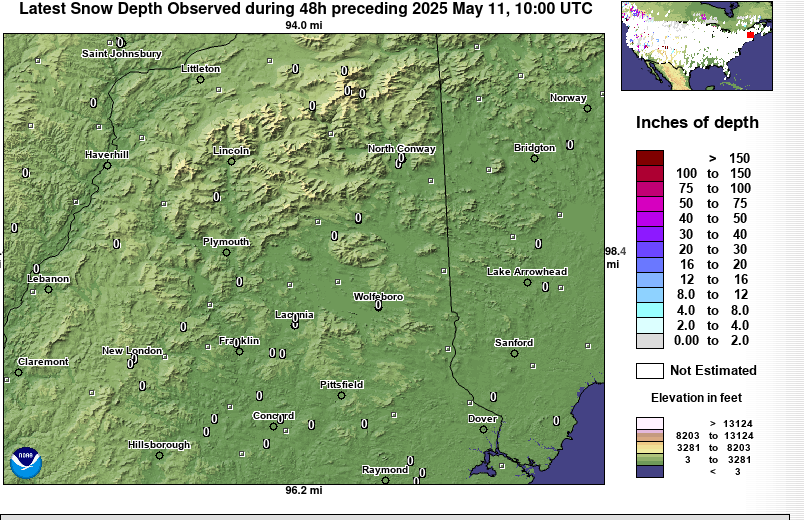Select the Raymond city marker
Screen dimensions: 804x520
[x=385, y=481]
